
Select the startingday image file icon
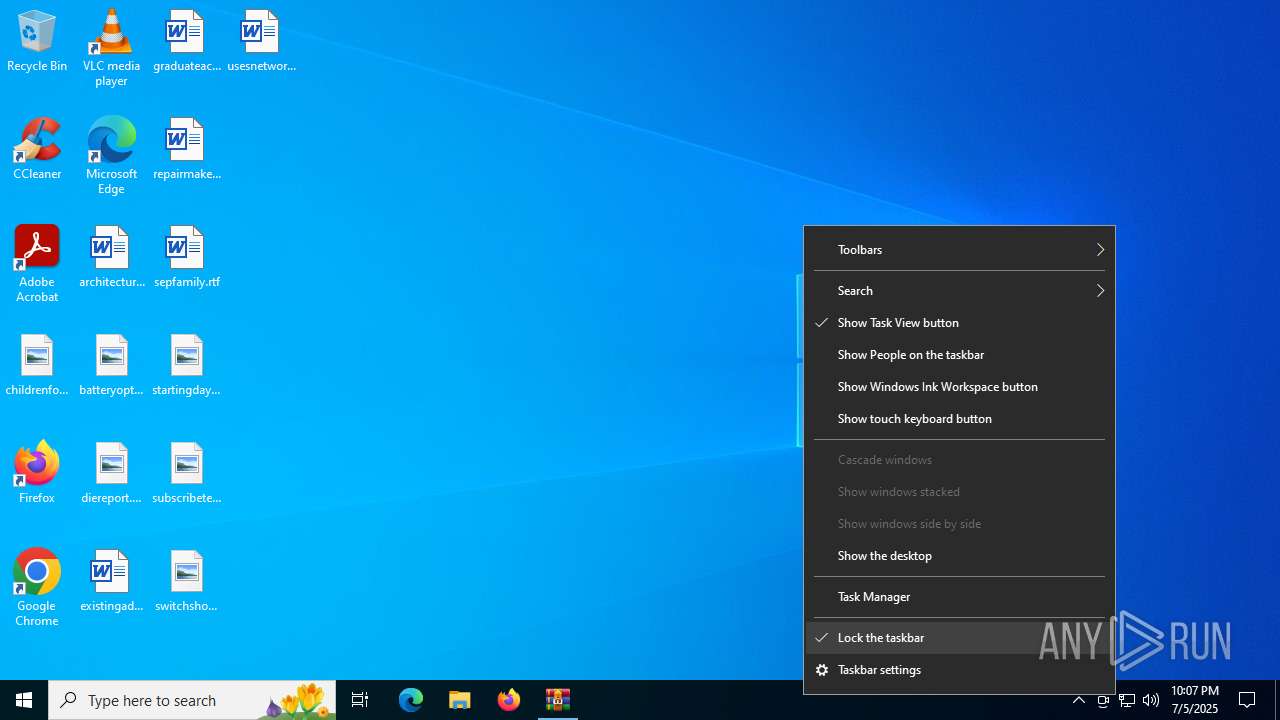click(186, 366)
